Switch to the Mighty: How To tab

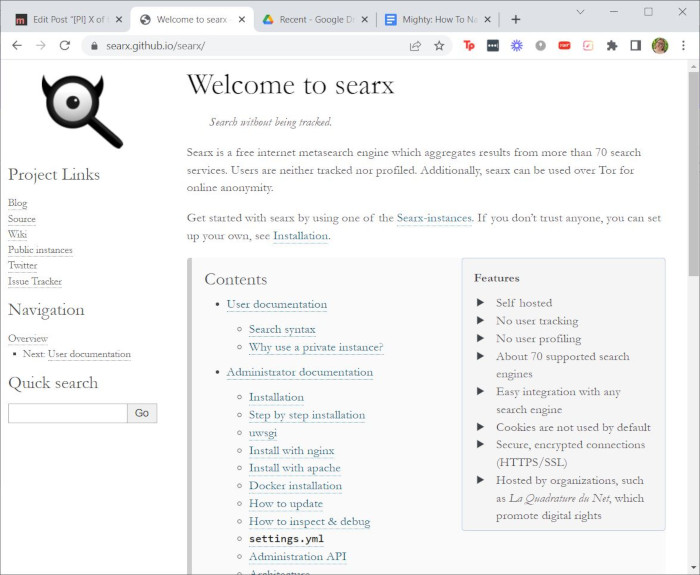click(440, 20)
